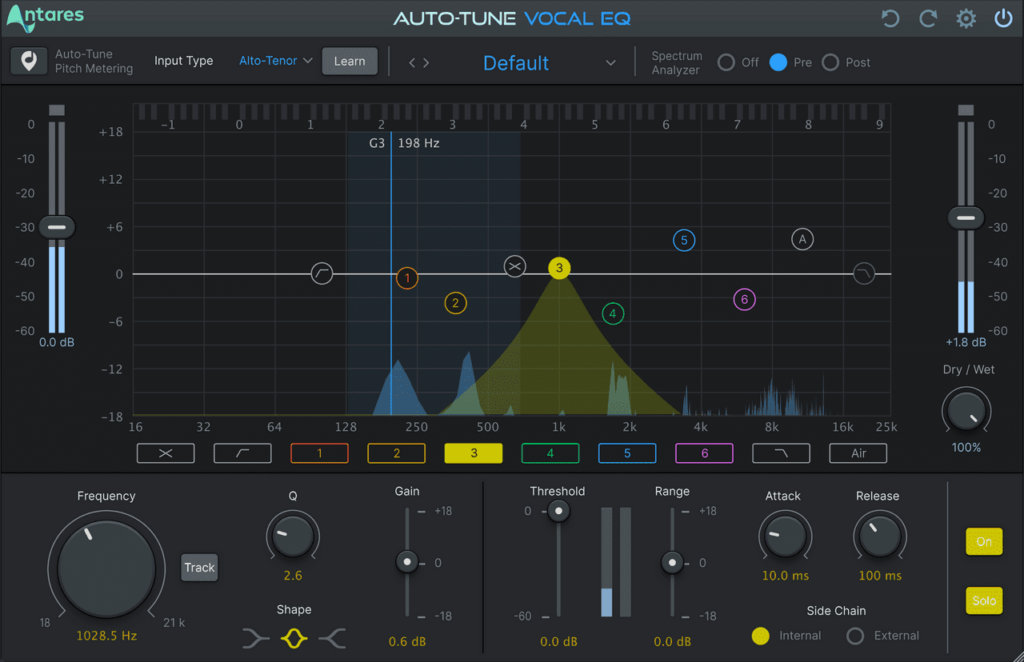The height and width of the screenshot is (662, 1024).
Task: Toggle the plugin power bypass icon
Action: click(1003, 18)
